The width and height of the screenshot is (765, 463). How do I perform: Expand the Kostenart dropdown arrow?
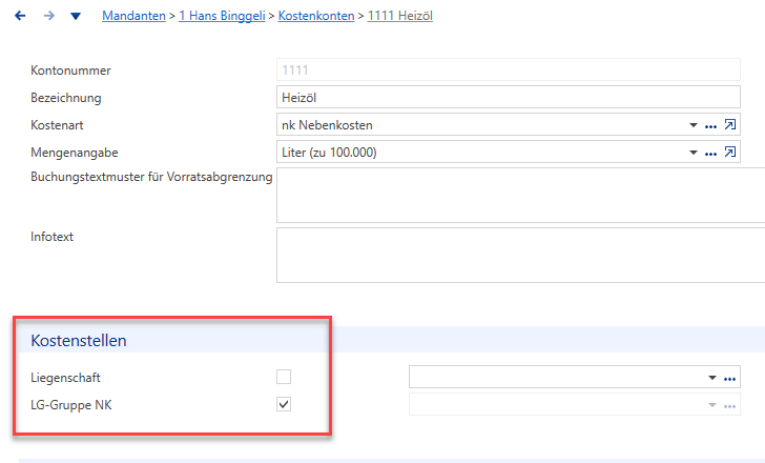693,125
